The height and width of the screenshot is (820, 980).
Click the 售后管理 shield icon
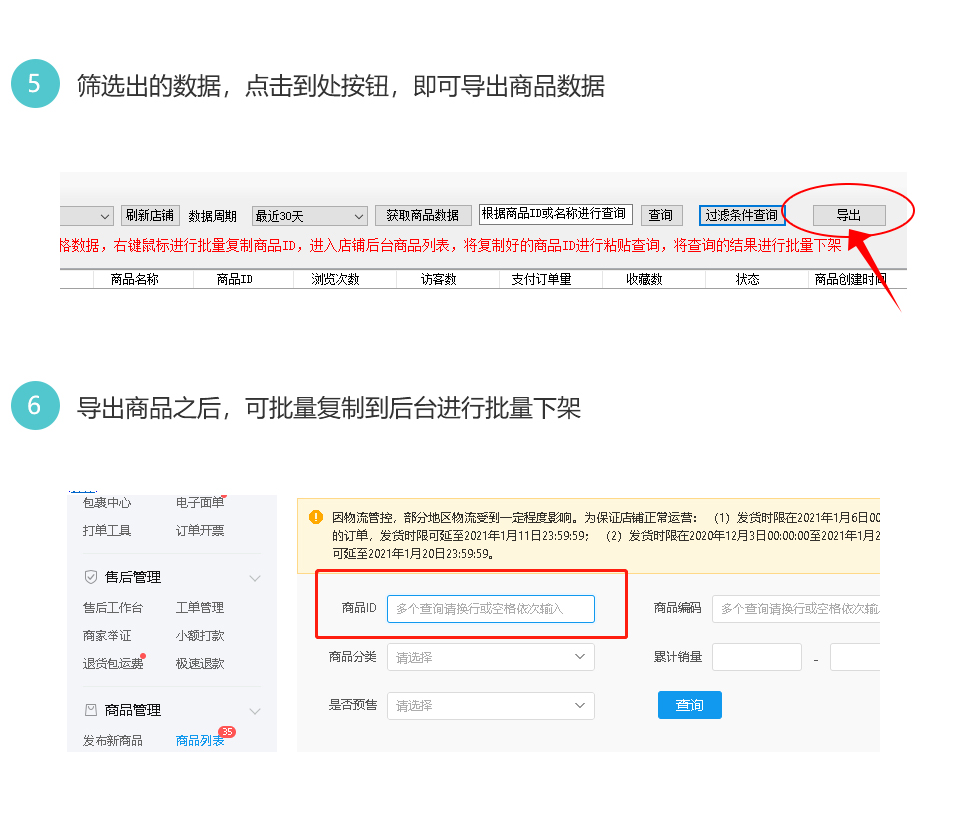[x=91, y=577]
